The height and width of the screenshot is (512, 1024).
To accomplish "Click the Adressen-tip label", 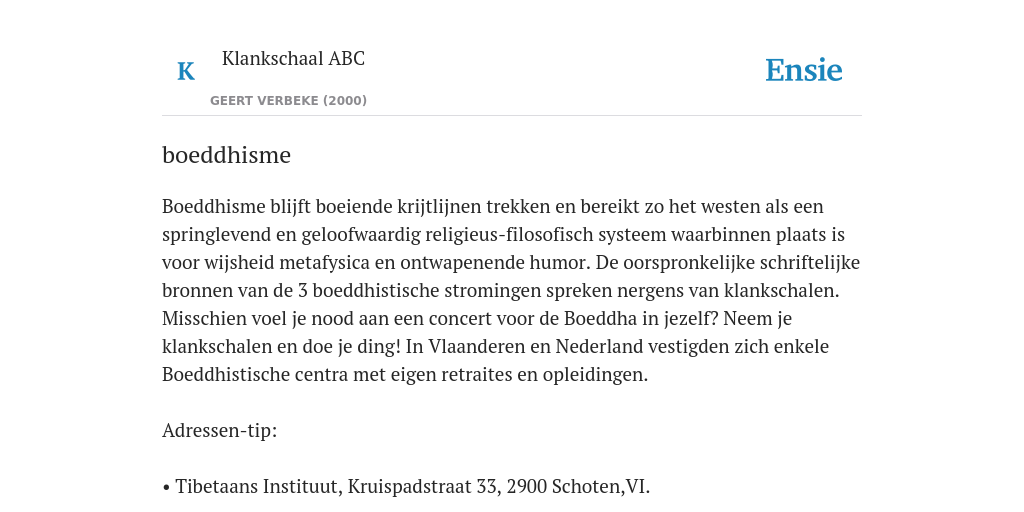I will [219, 431].
